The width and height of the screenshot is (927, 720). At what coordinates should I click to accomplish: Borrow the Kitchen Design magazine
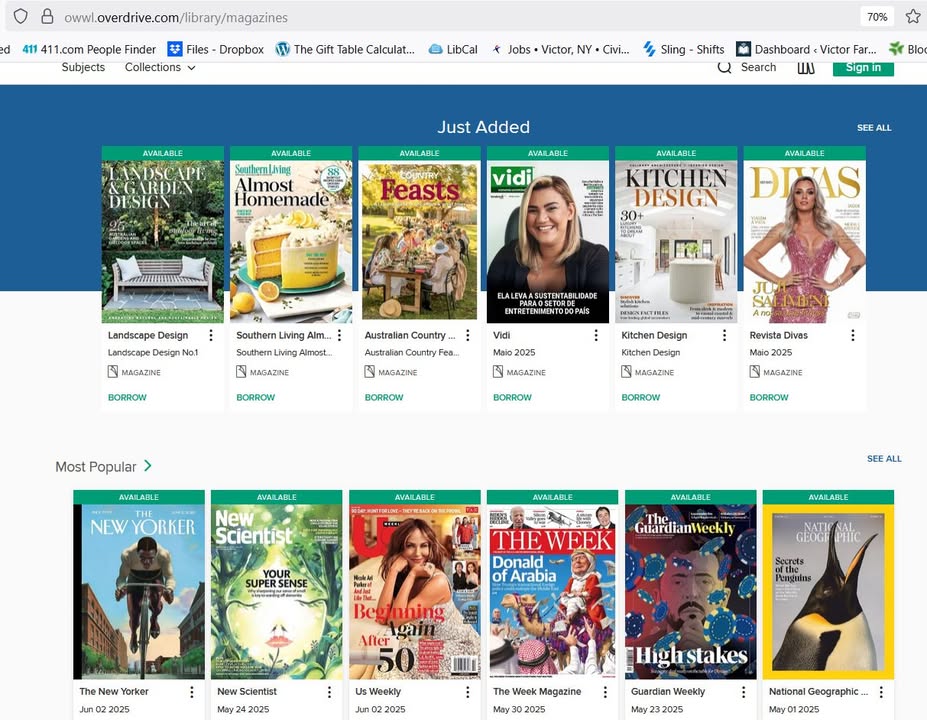pyautogui.click(x=640, y=398)
